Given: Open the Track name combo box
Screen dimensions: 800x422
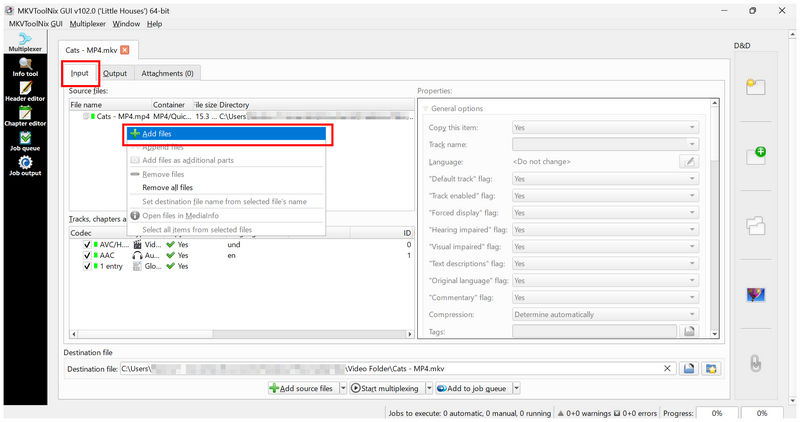Looking at the screenshot, I should [x=605, y=144].
